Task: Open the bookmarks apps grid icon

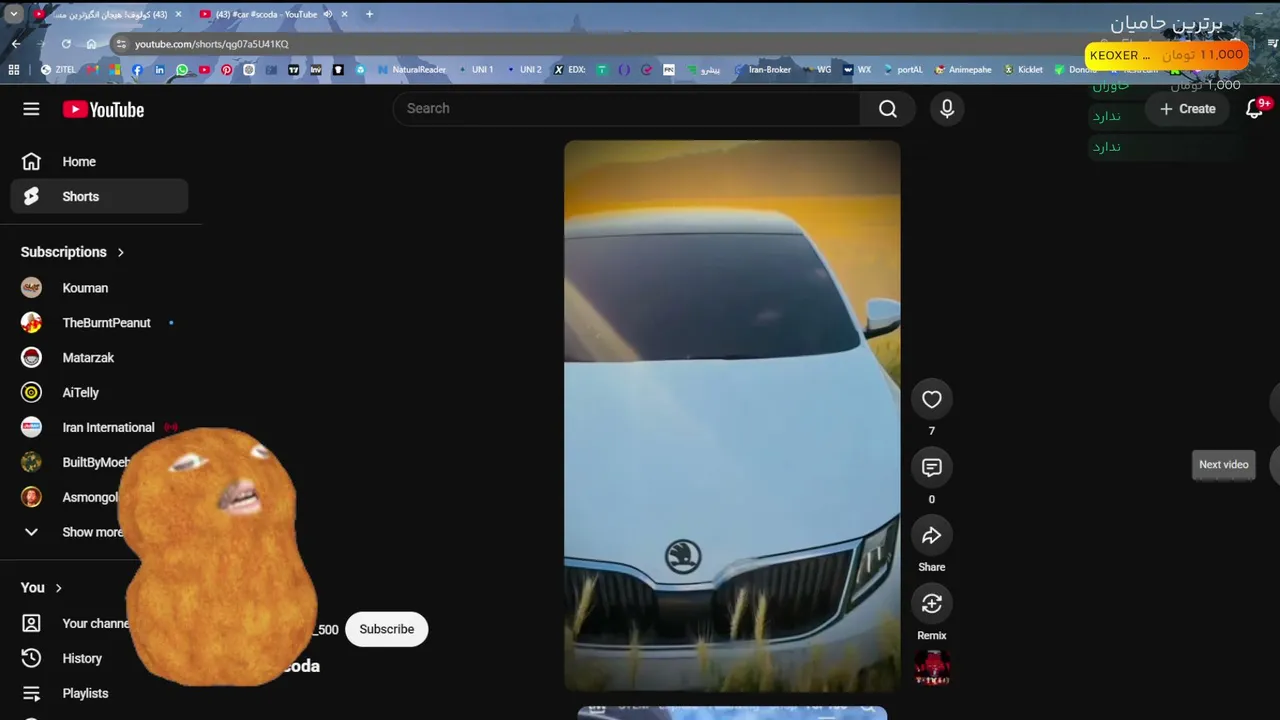Action: 14,70
